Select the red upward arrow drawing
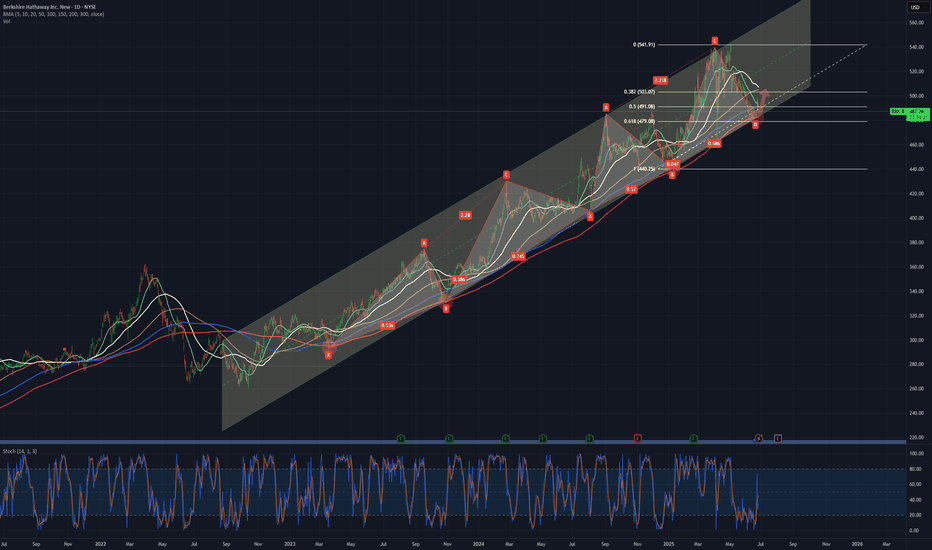 click(x=763, y=98)
